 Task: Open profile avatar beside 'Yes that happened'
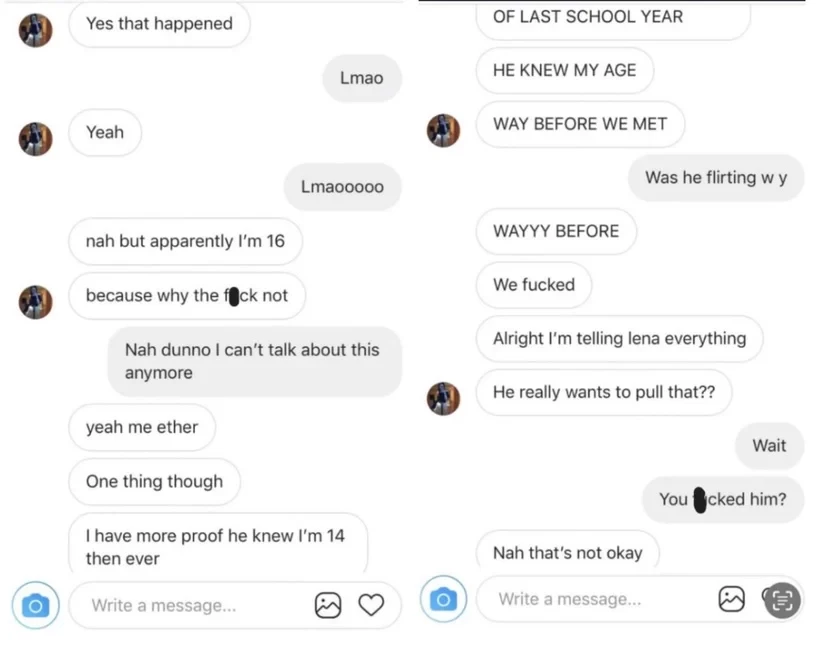point(35,30)
